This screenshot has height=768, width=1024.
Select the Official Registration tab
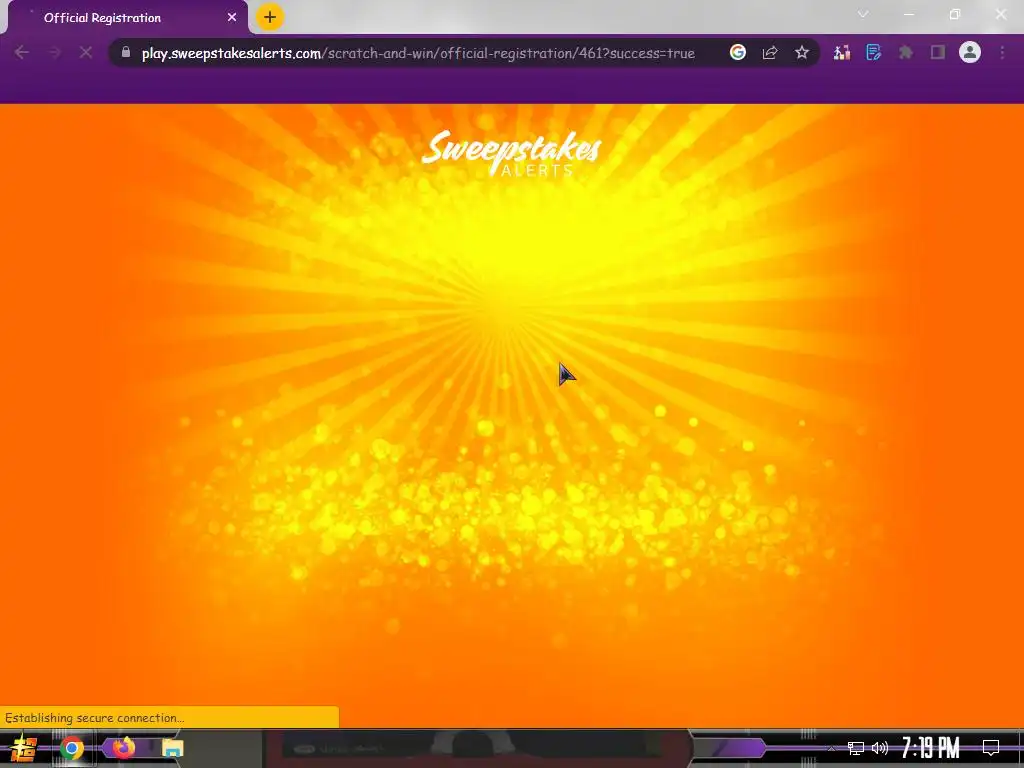tap(127, 18)
